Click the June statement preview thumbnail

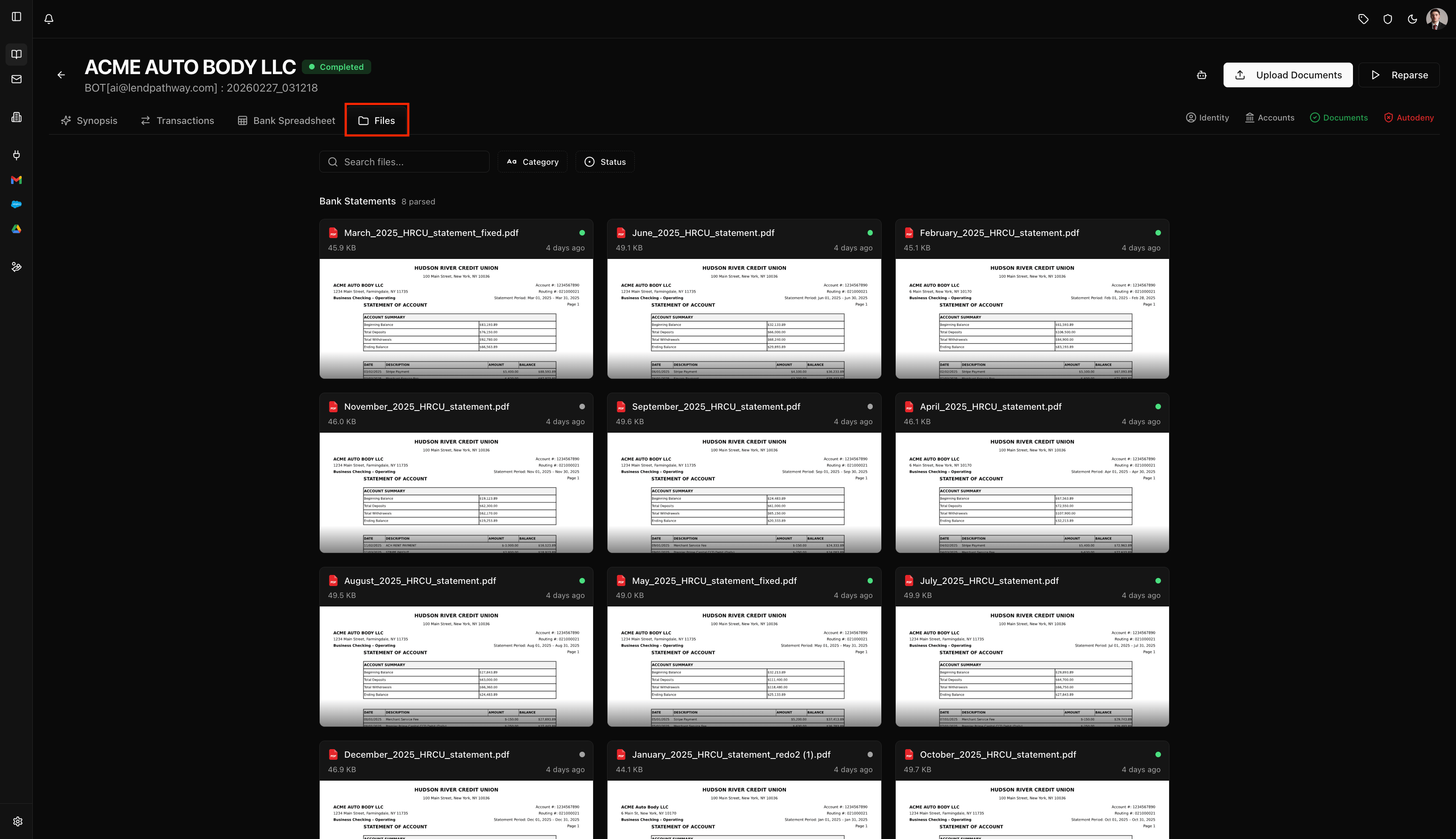744,319
